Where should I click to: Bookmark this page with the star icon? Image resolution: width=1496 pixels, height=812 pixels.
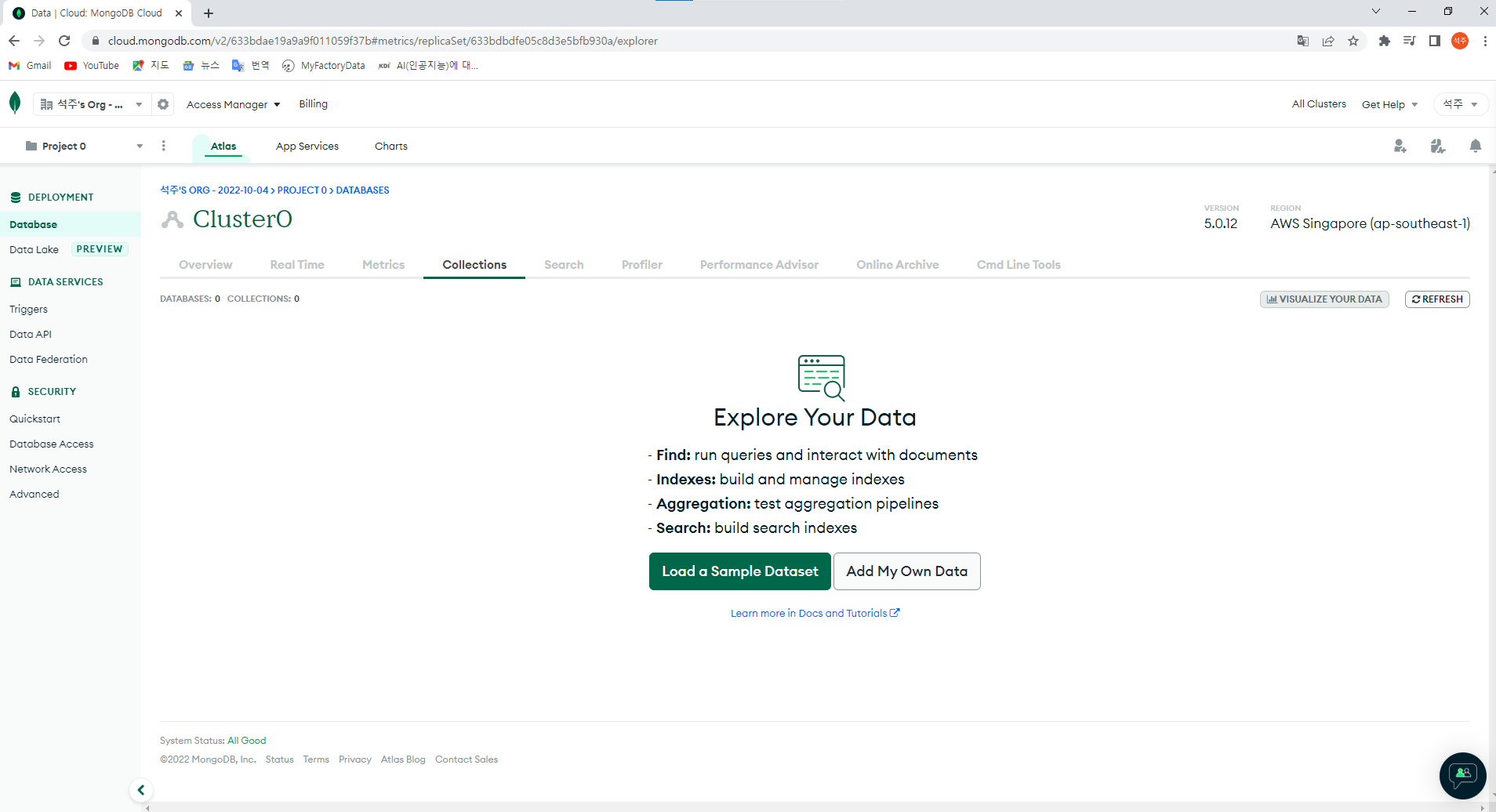pyautogui.click(x=1353, y=41)
